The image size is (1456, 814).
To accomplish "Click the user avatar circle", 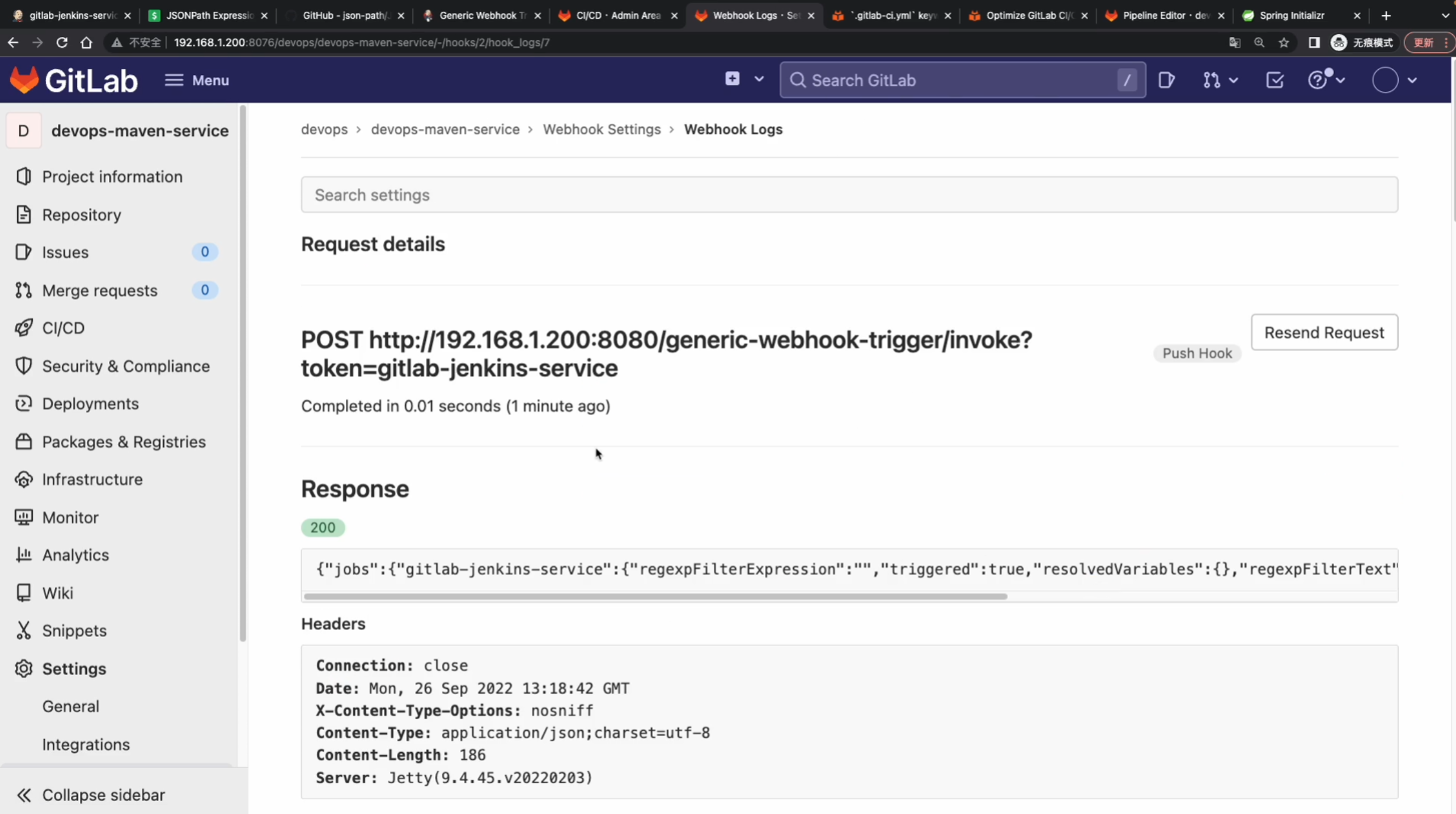I will (x=1385, y=80).
